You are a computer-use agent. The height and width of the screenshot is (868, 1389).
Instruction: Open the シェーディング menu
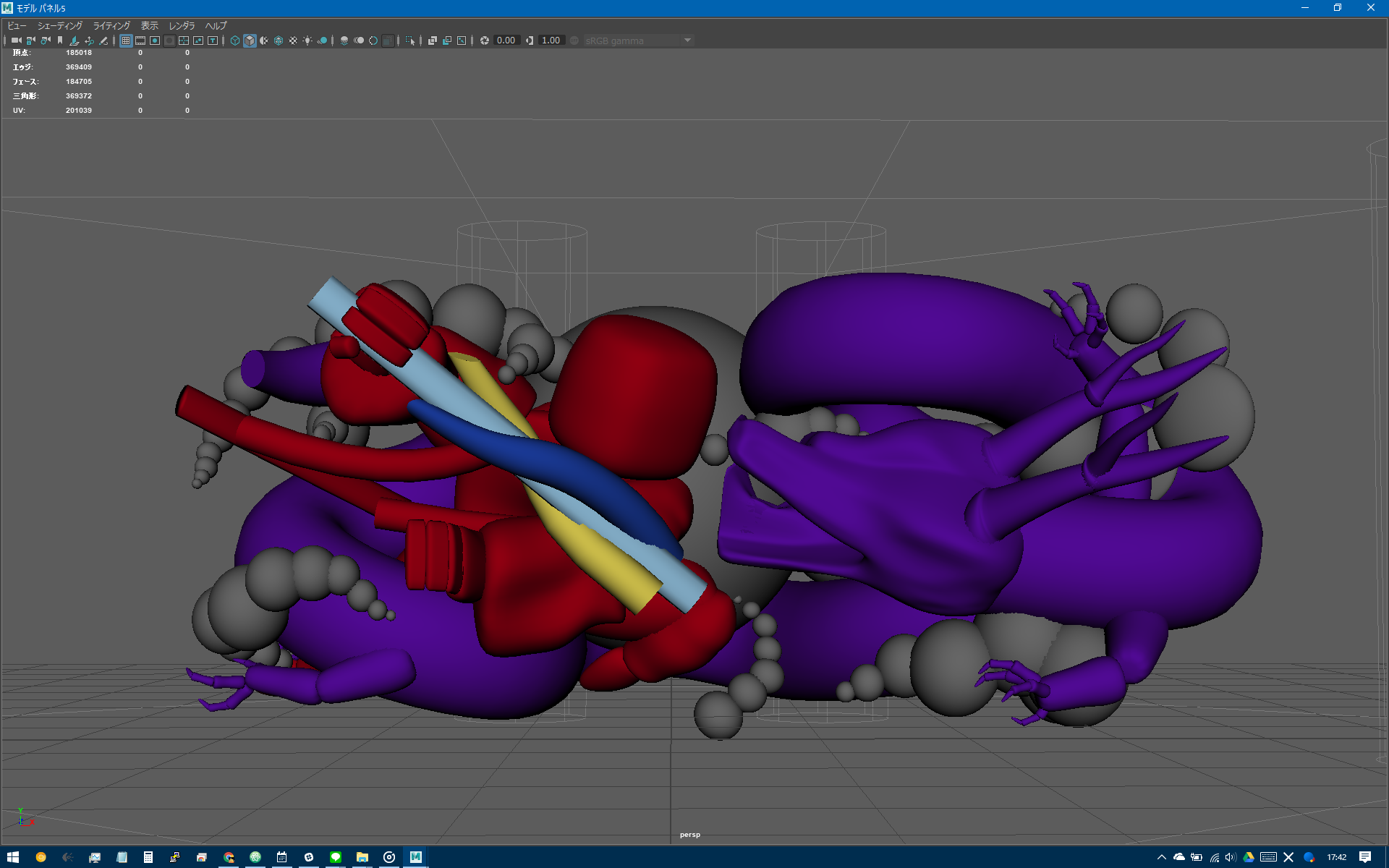[60, 26]
